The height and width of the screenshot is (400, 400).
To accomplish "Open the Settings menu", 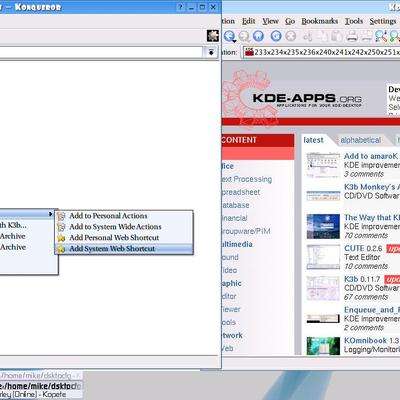I will pos(383,21).
